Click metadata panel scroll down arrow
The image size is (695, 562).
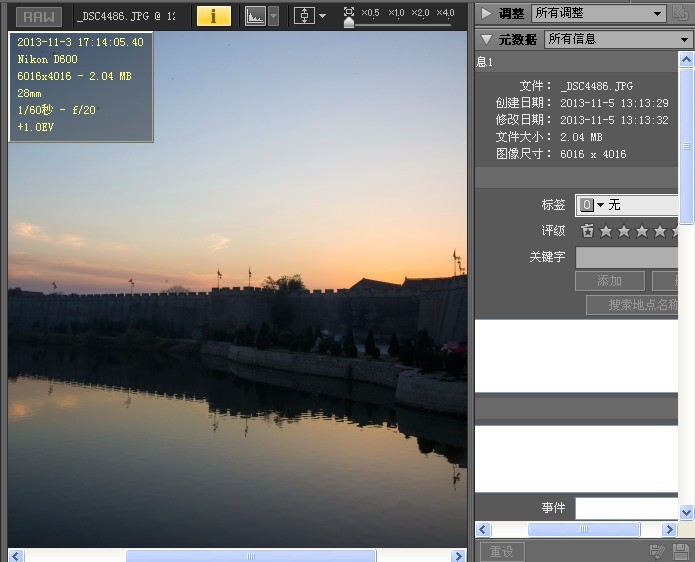pos(686,512)
